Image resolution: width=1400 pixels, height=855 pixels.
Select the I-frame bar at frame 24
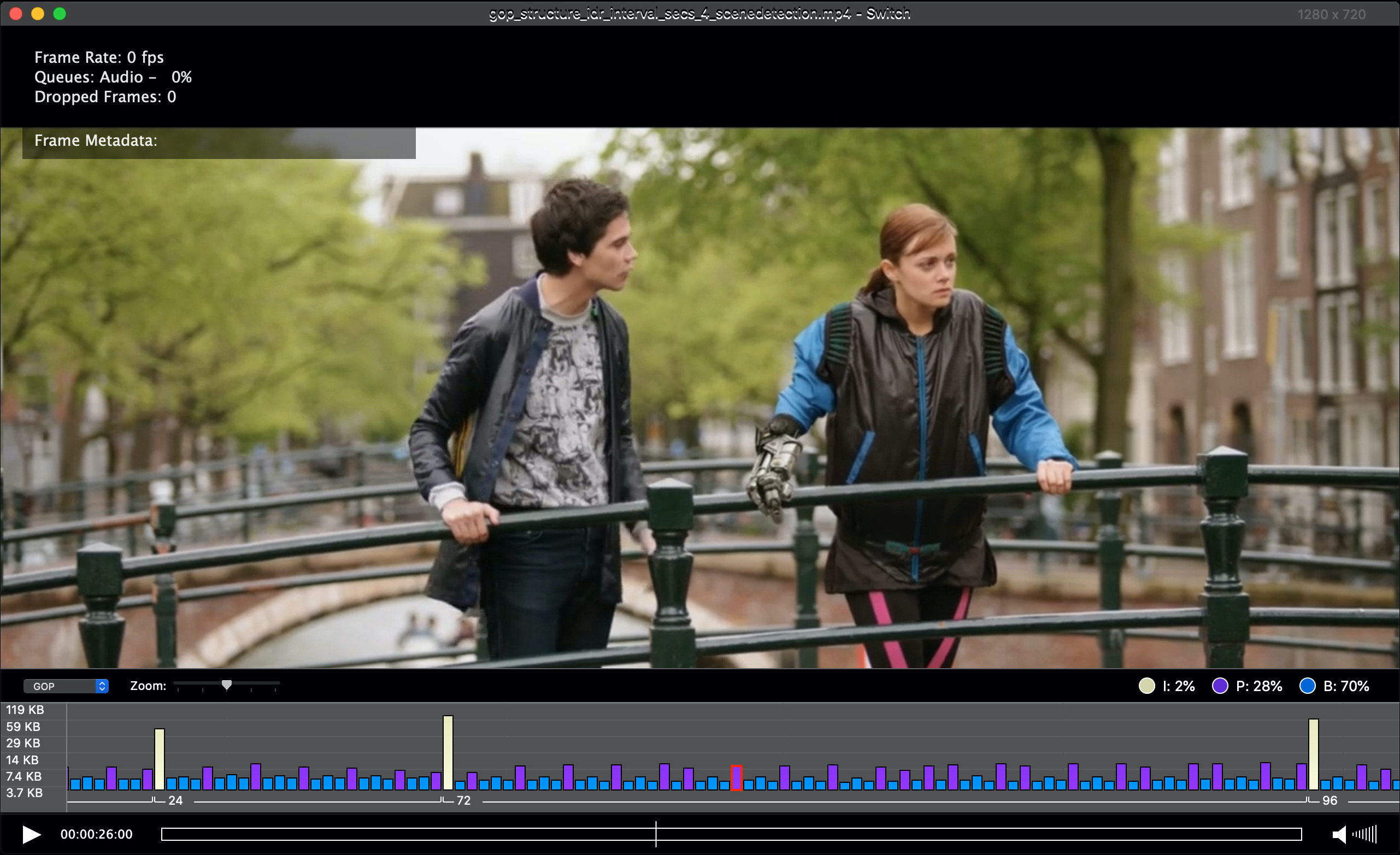[160, 759]
